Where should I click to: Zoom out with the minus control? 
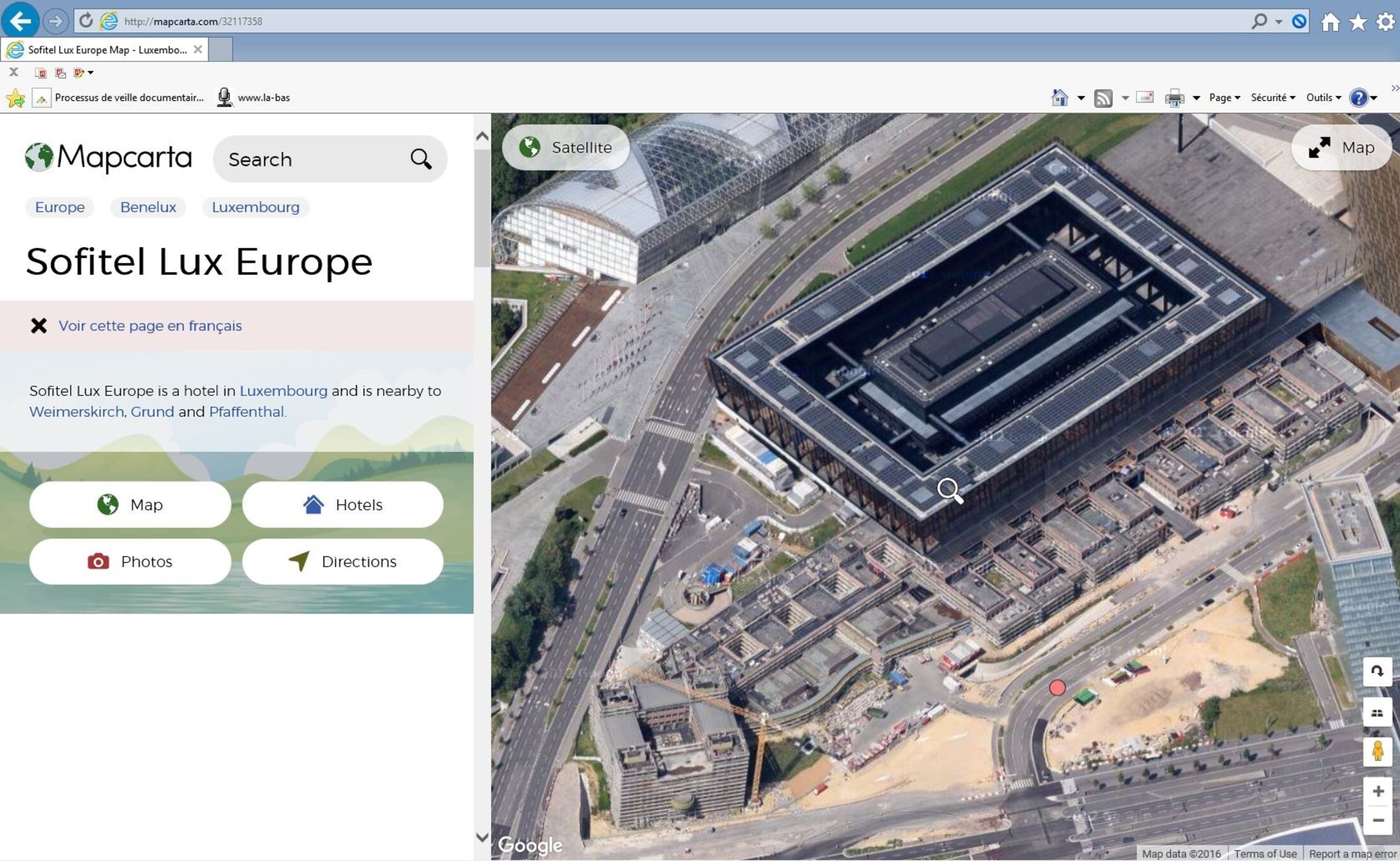pyautogui.click(x=1378, y=820)
